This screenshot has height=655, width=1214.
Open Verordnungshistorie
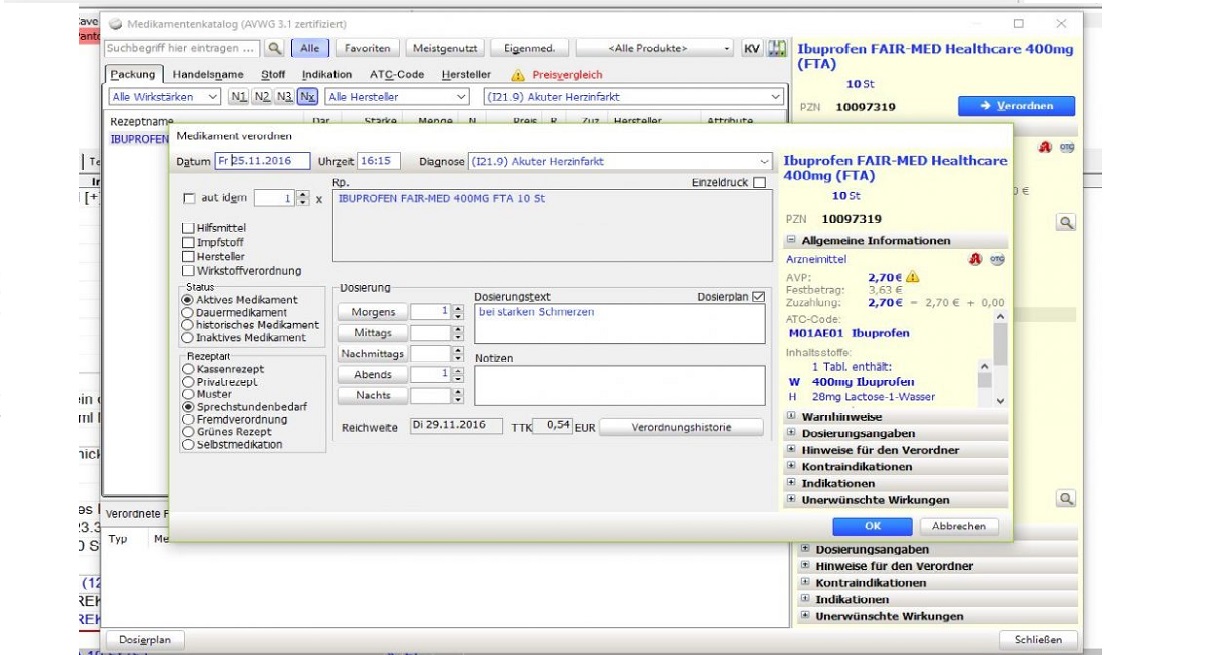680,427
